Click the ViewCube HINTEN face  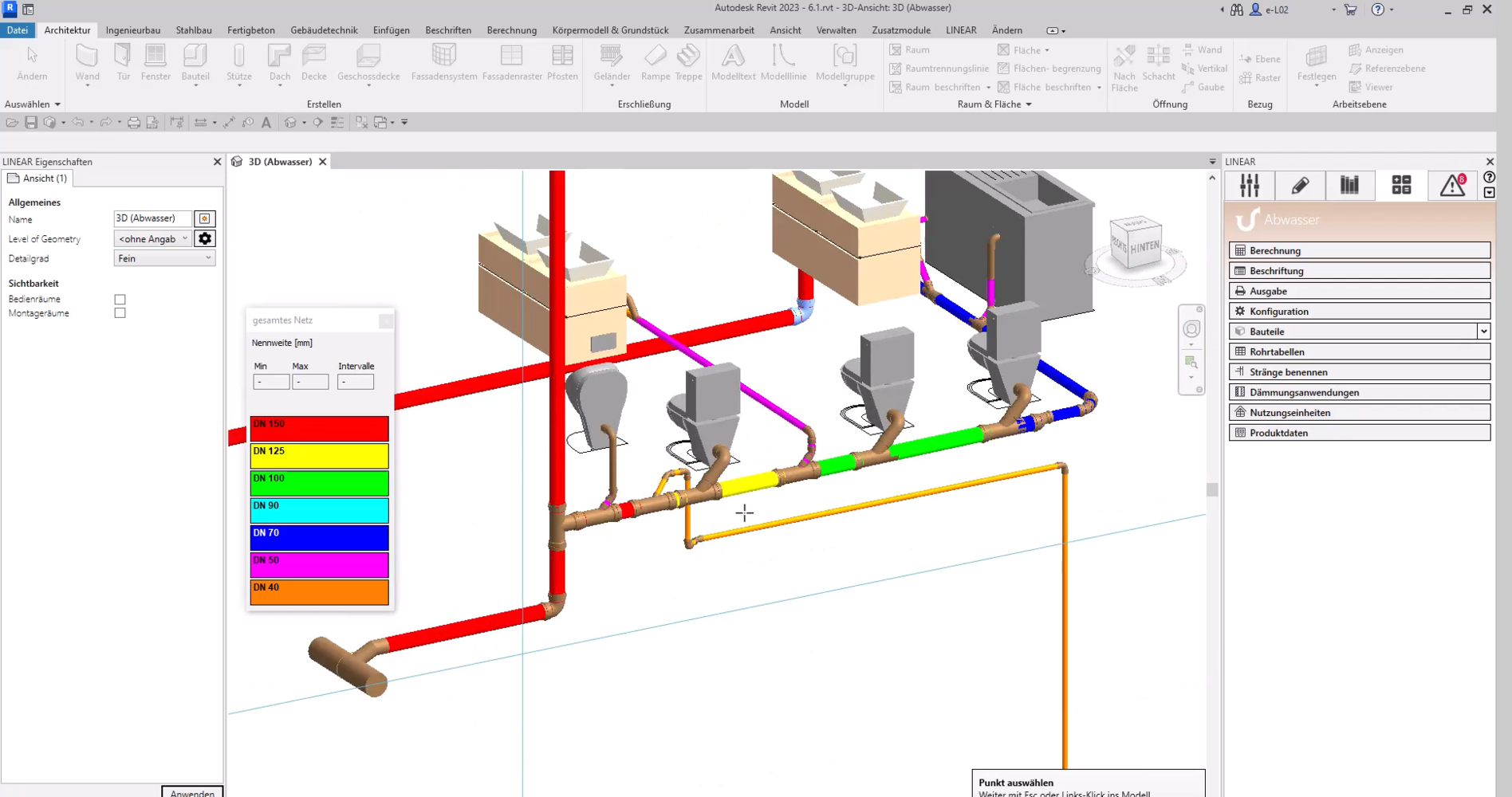coord(1144,247)
